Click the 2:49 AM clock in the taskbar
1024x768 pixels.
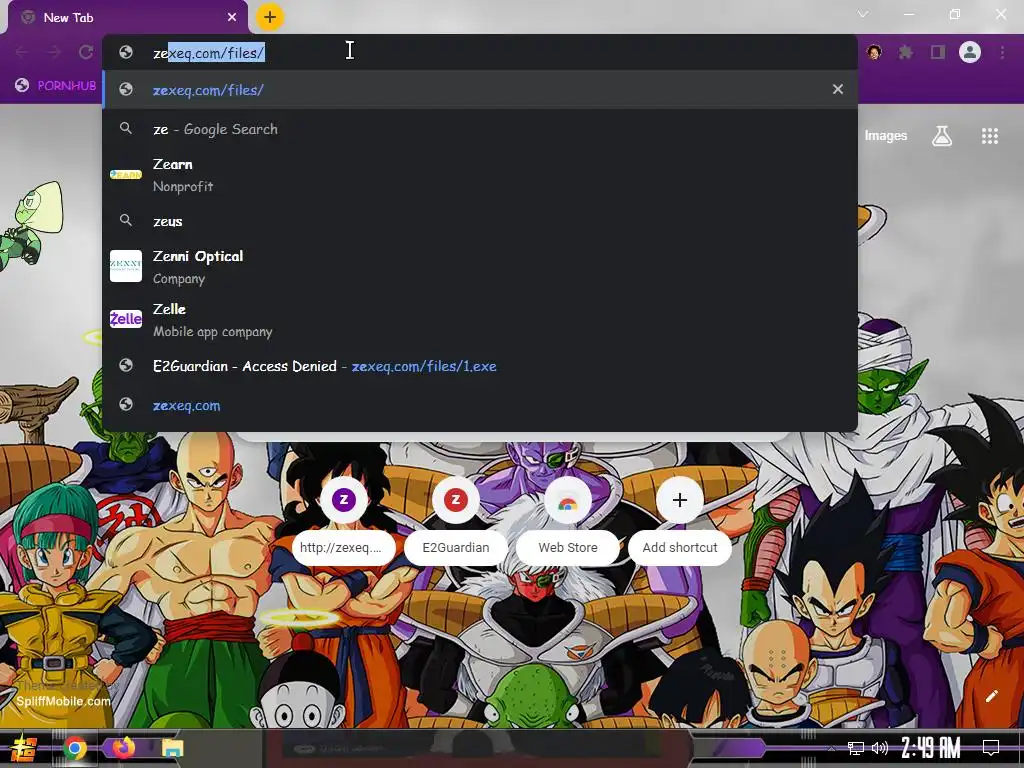tap(931, 748)
